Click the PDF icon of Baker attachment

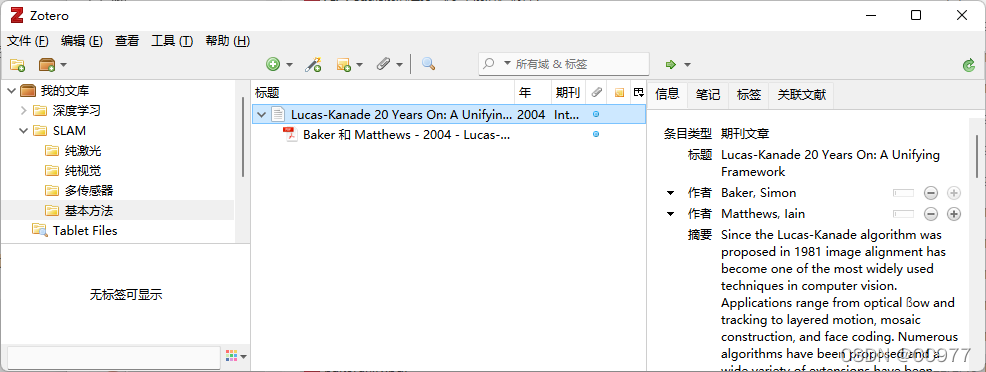point(290,134)
